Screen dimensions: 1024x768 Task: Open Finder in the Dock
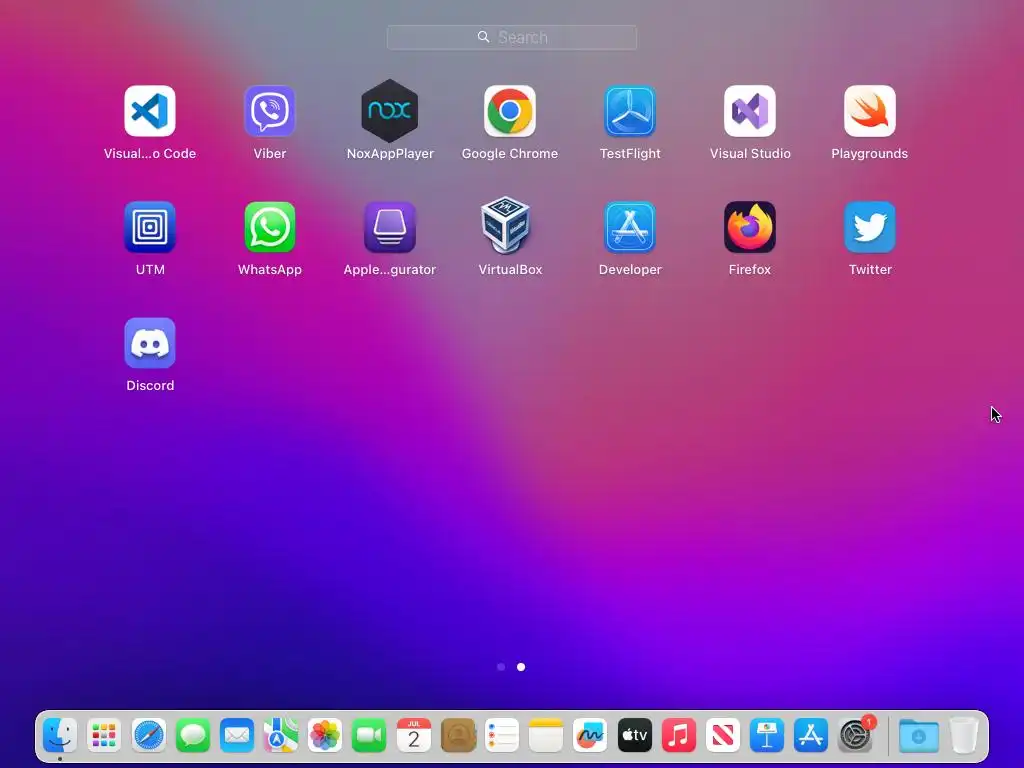pyautogui.click(x=60, y=735)
